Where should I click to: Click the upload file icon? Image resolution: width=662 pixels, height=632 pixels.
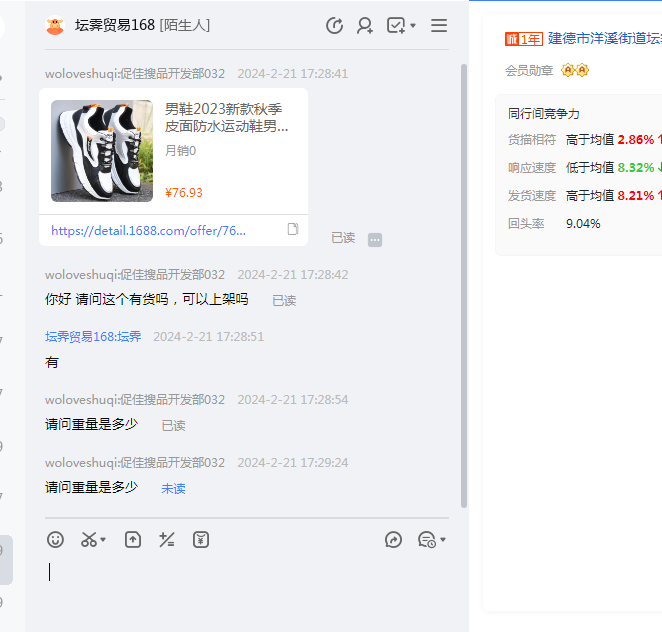(133, 540)
